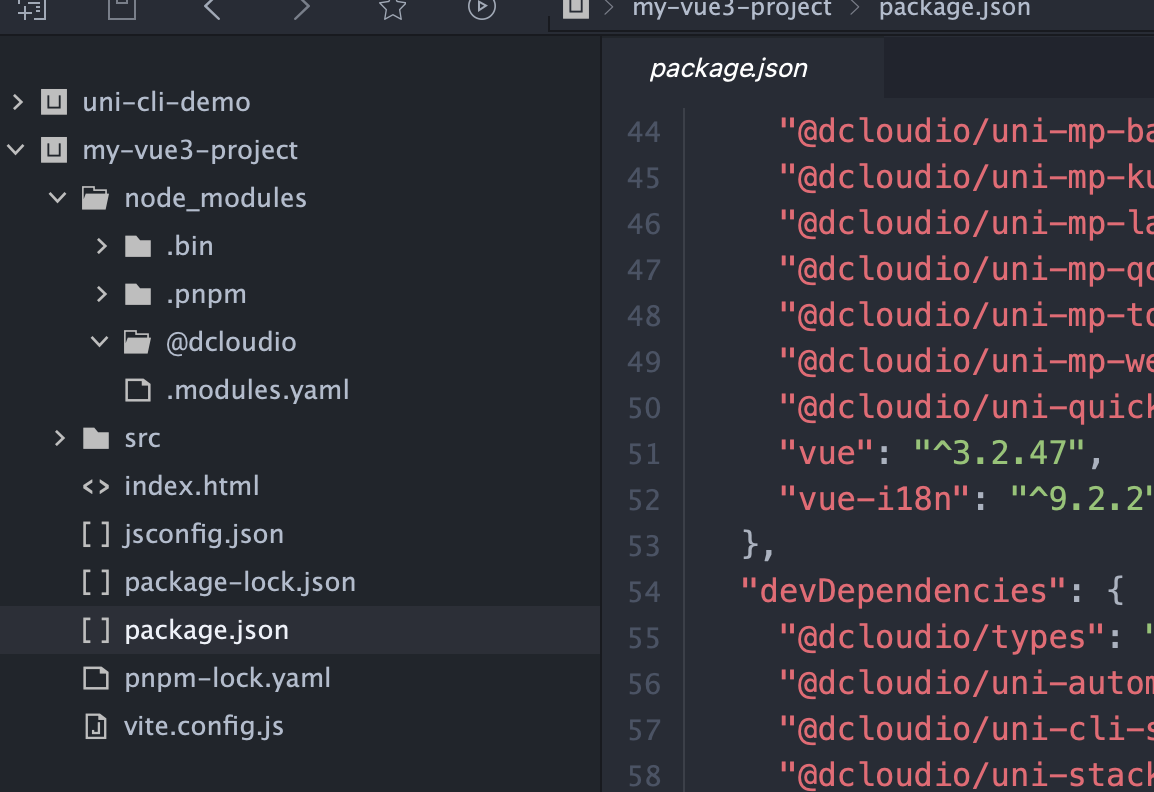Click the src folder icon
This screenshot has width=1154, height=792.
click(x=96, y=439)
